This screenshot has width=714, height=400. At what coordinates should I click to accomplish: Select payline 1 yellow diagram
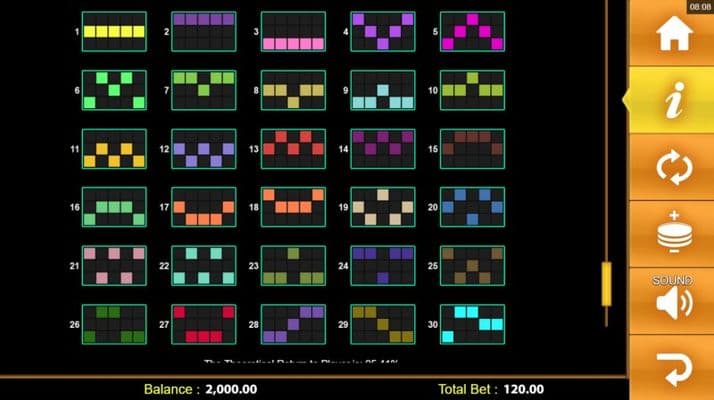pyautogui.click(x=114, y=32)
